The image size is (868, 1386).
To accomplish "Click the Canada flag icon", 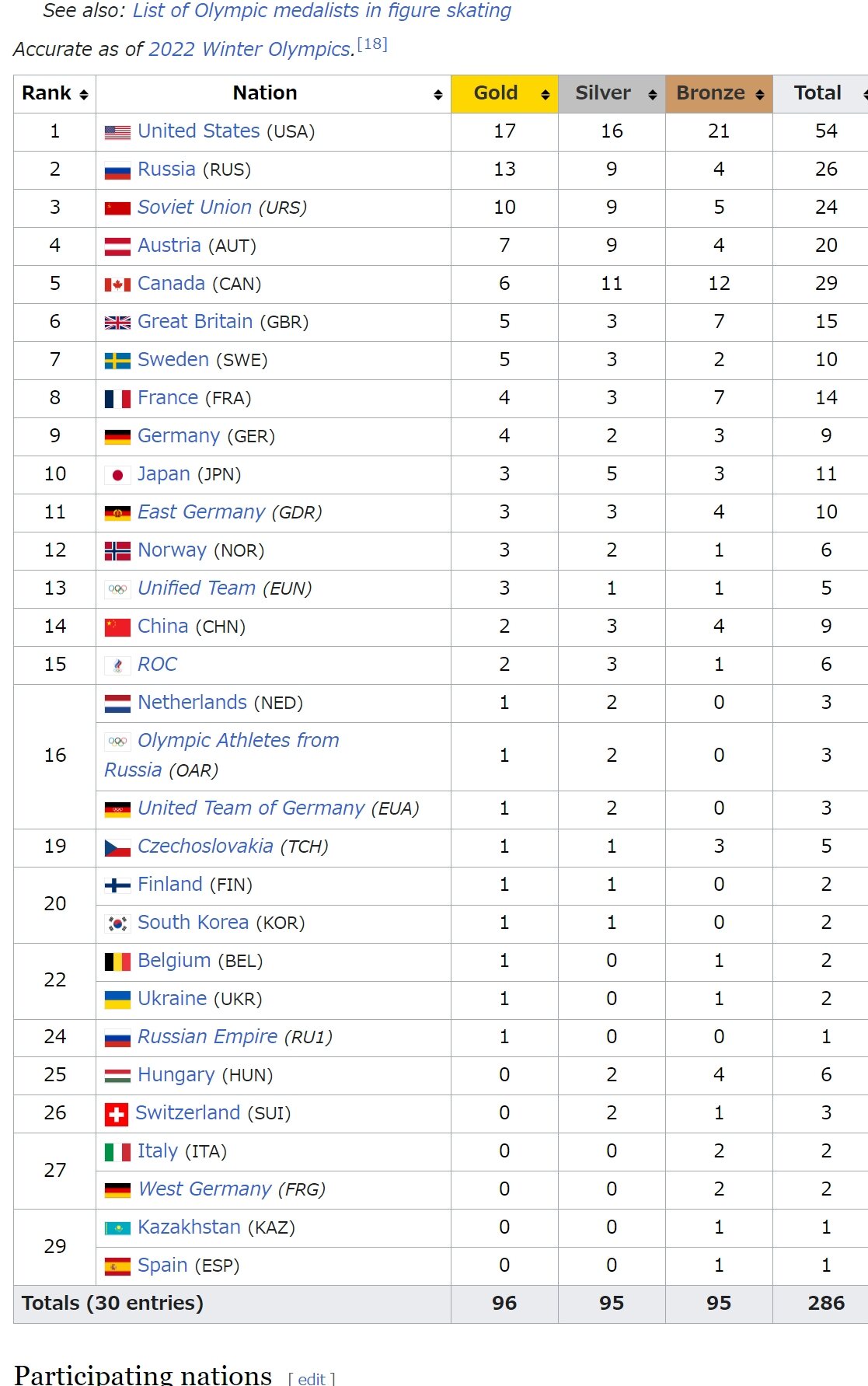I will (x=117, y=285).
